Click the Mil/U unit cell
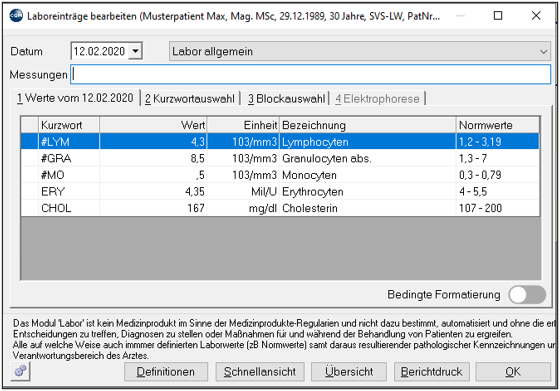Viewport: 560px width, 391px height. [243, 191]
